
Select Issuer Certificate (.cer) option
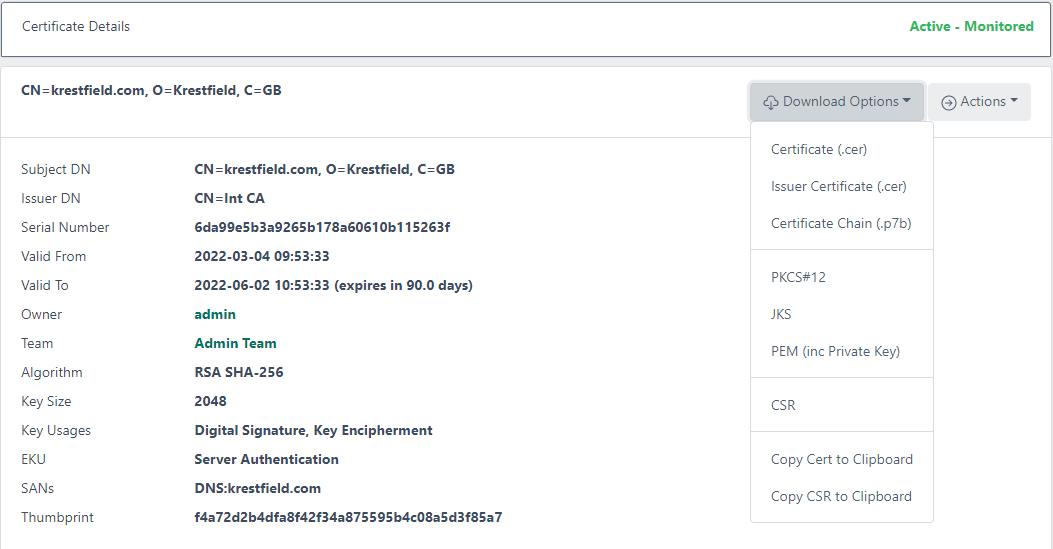pyautogui.click(x=838, y=186)
